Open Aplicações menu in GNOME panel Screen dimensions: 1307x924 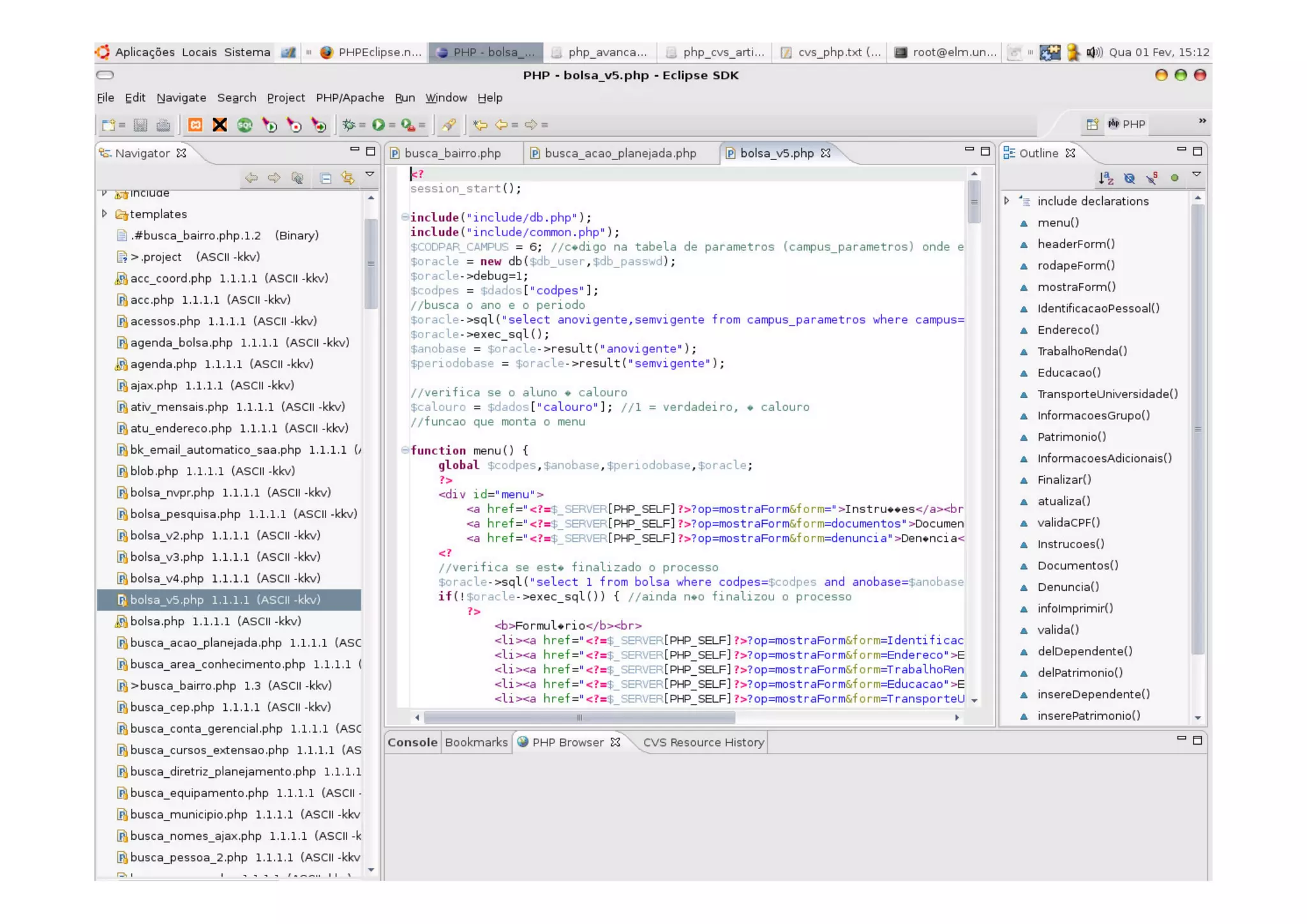(145, 52)
